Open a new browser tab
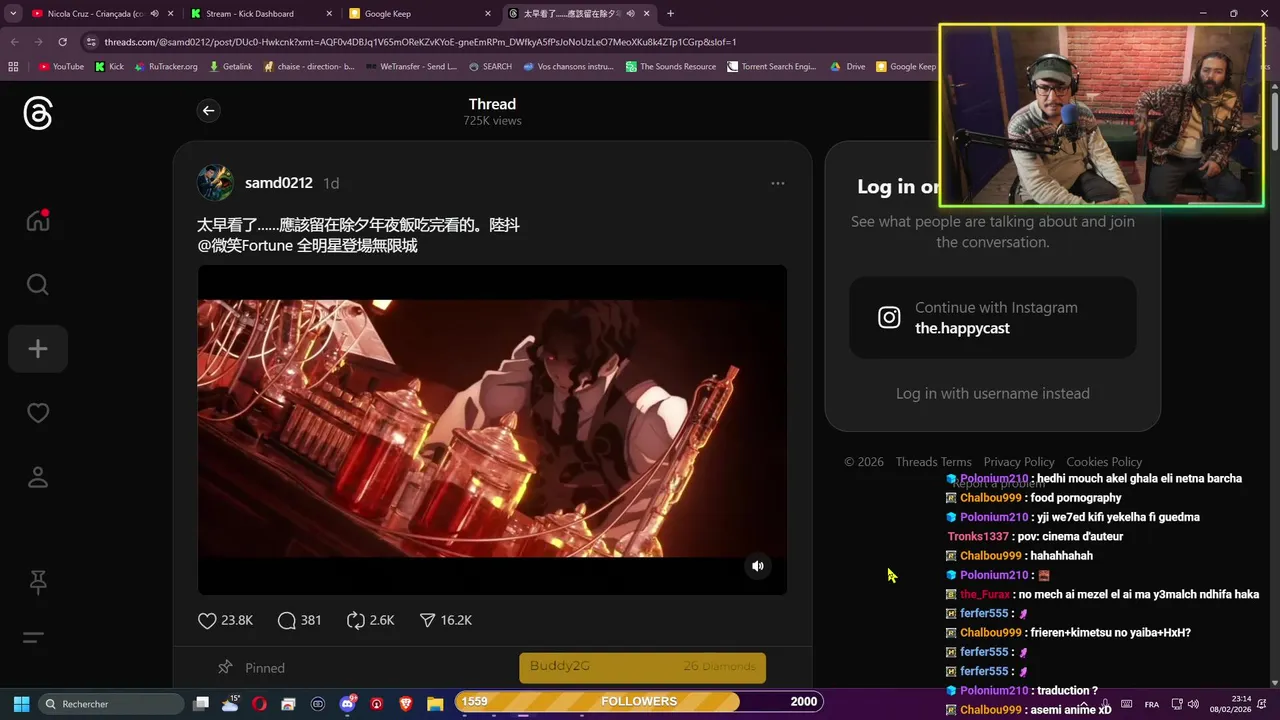The image size is (1280, 720). tap(670, 14)
